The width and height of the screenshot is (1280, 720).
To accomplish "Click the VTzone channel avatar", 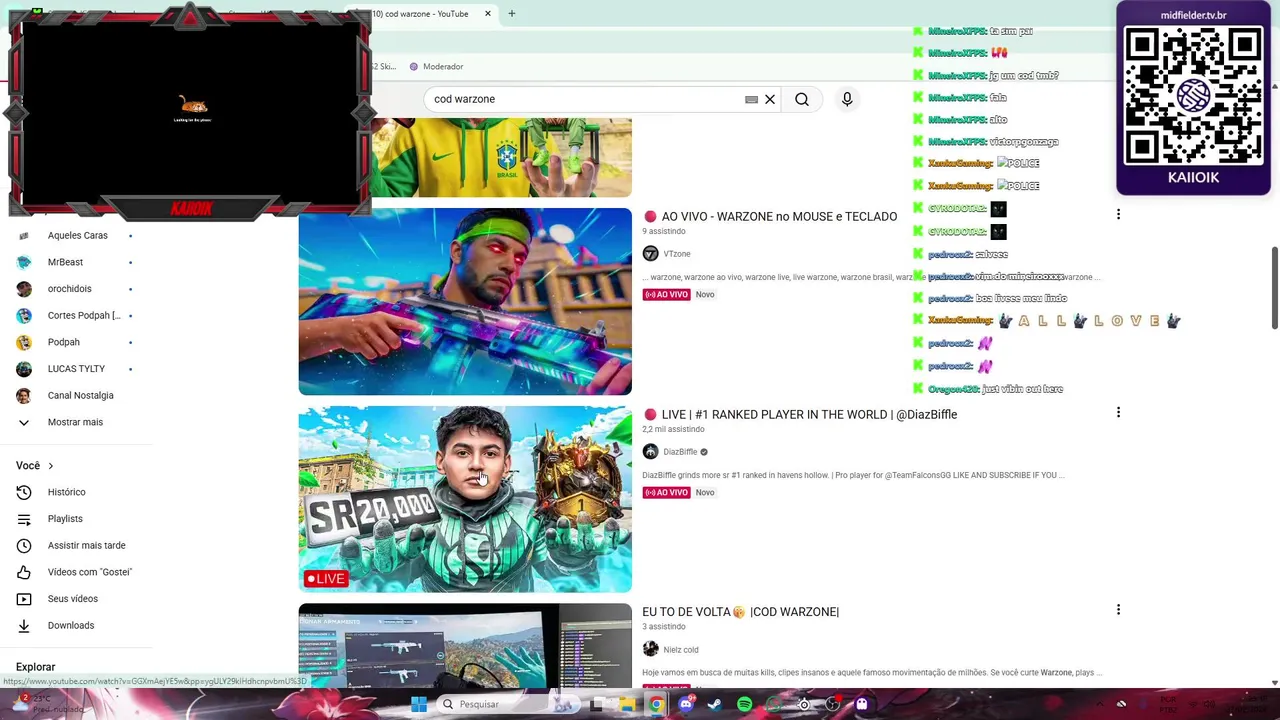I will (650, 254).
